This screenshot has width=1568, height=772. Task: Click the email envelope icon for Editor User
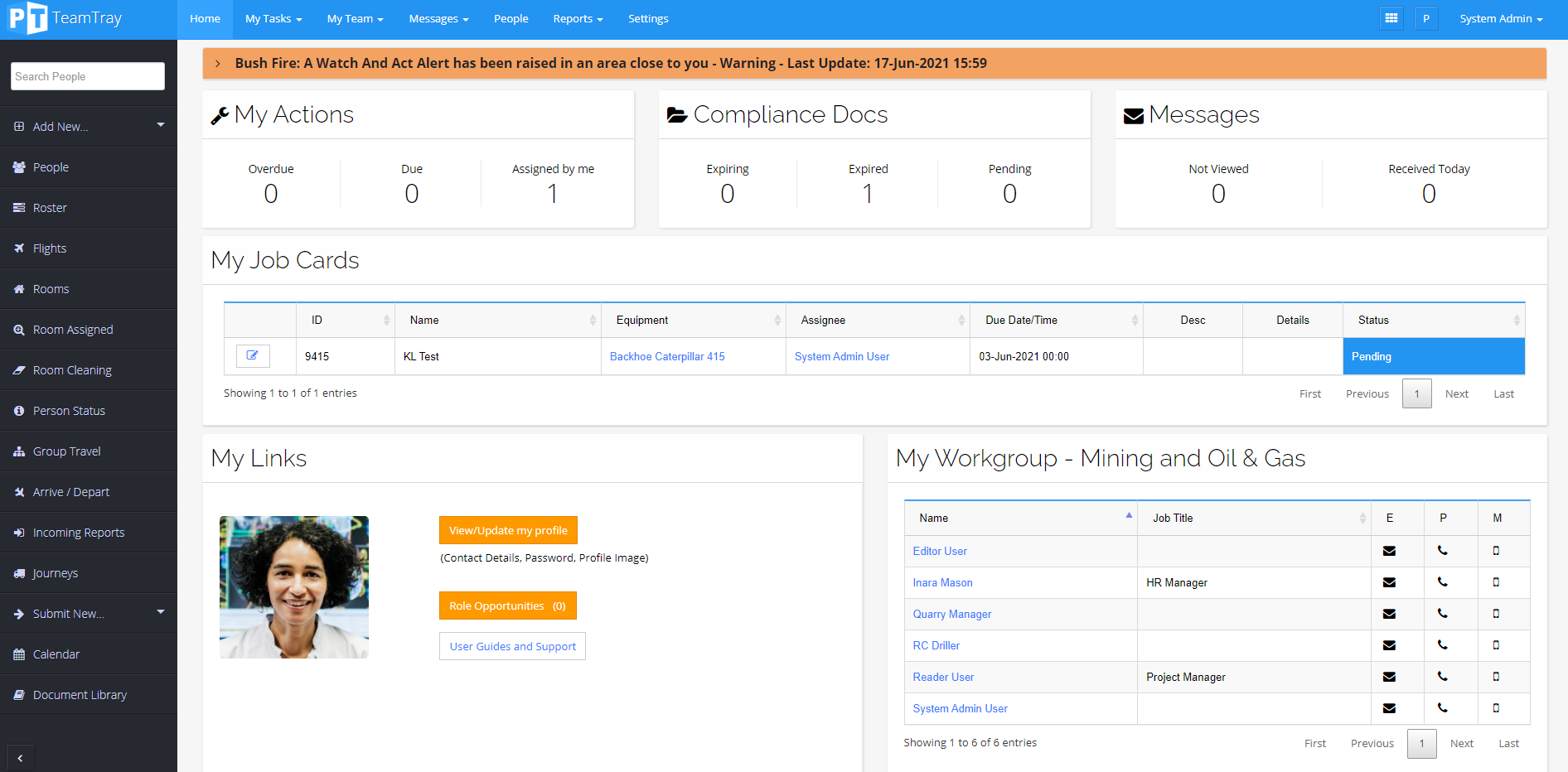1390,551
